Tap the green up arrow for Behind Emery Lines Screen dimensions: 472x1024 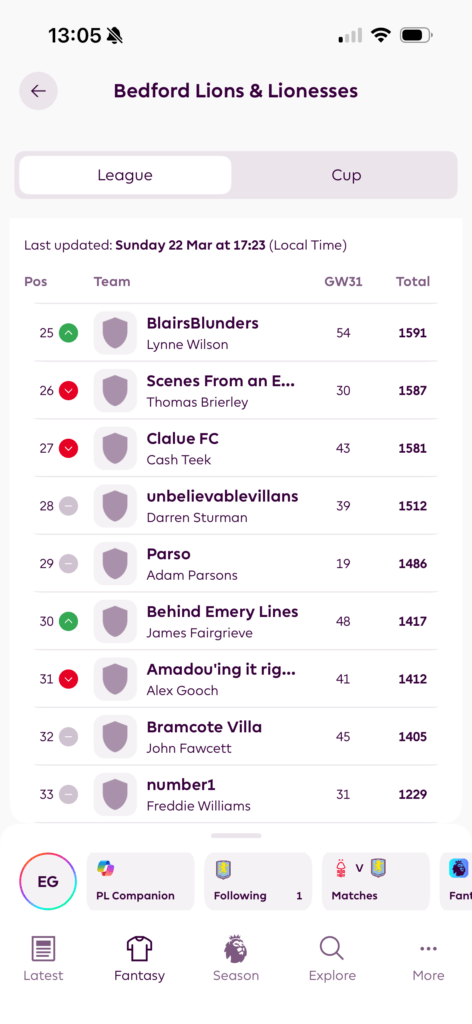click(69, 621)
